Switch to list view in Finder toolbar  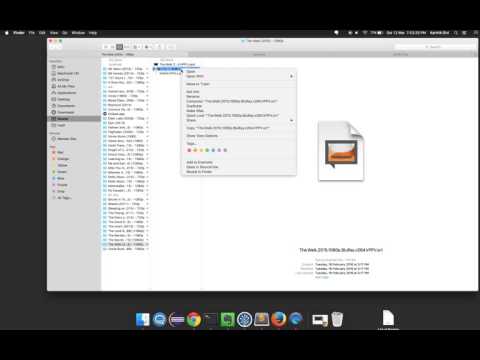pos(113,47)
